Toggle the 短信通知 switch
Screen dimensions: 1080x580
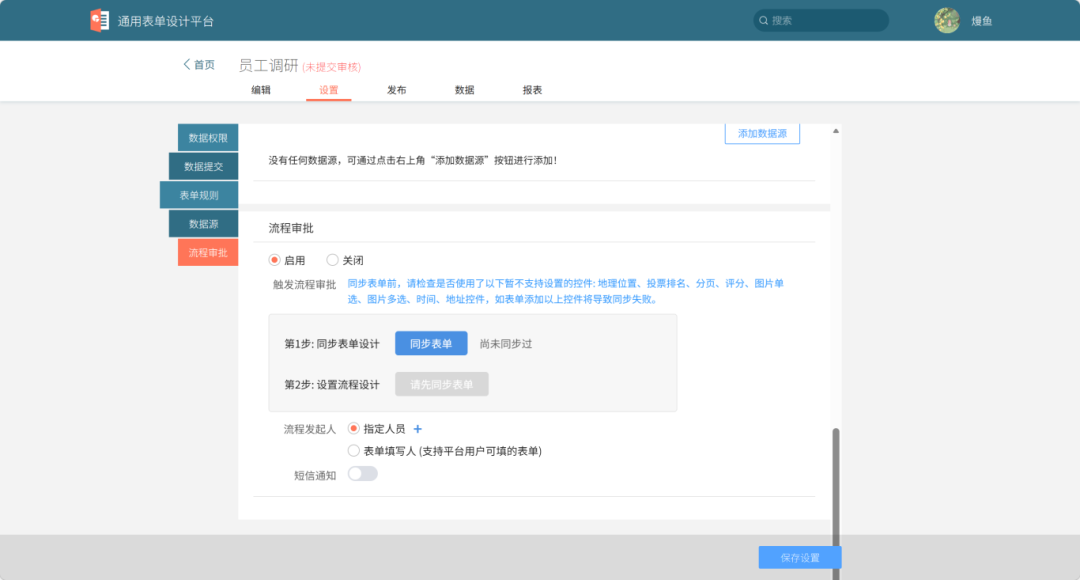(x=362, y=472)
